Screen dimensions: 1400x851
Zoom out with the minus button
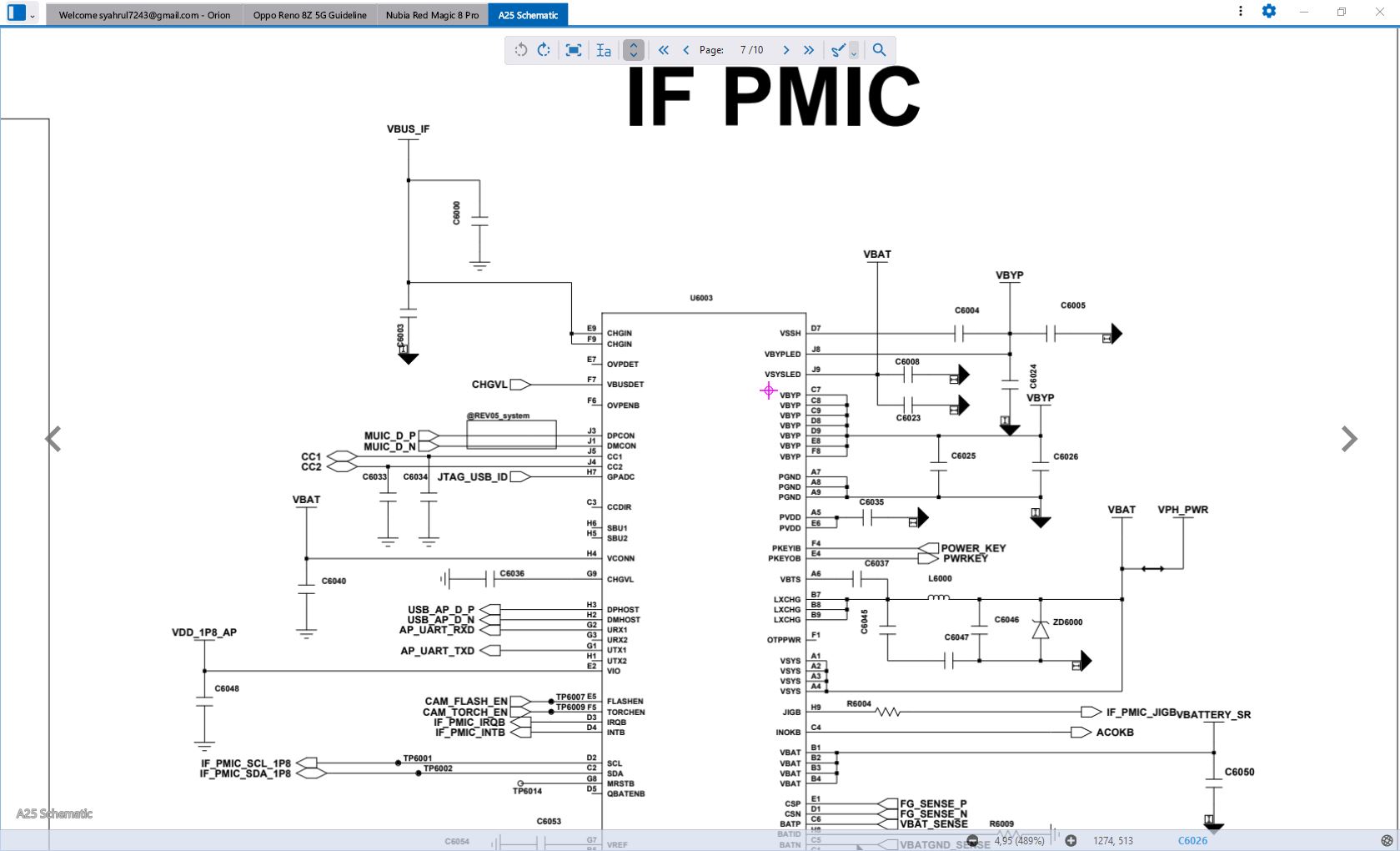[x=972, y=841]
